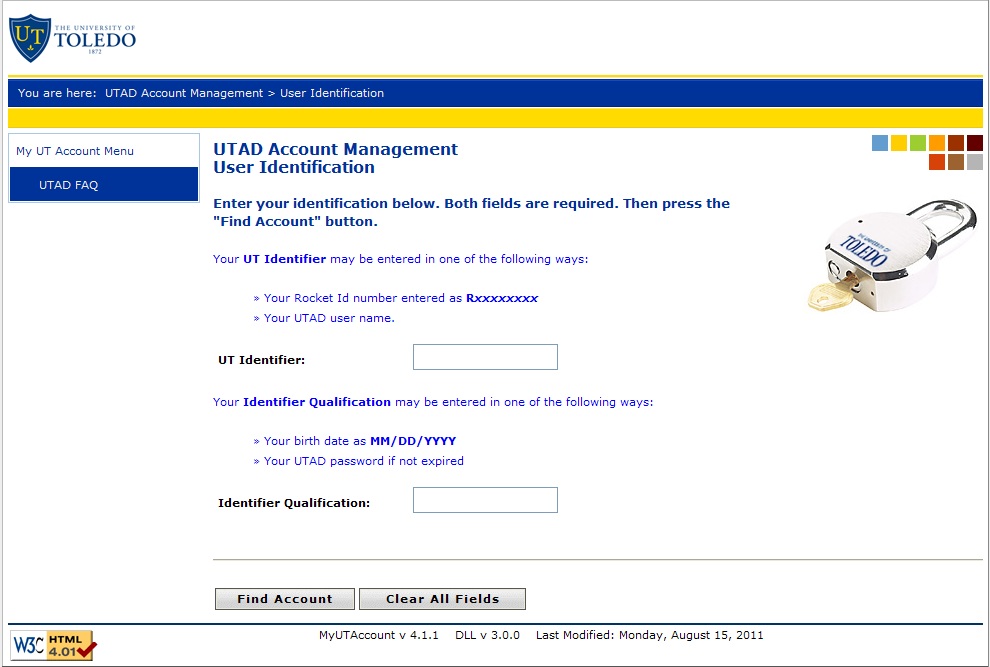The image size is (990, 667).
Task: Click the yellow color square
Action: (x=899, y=143)
